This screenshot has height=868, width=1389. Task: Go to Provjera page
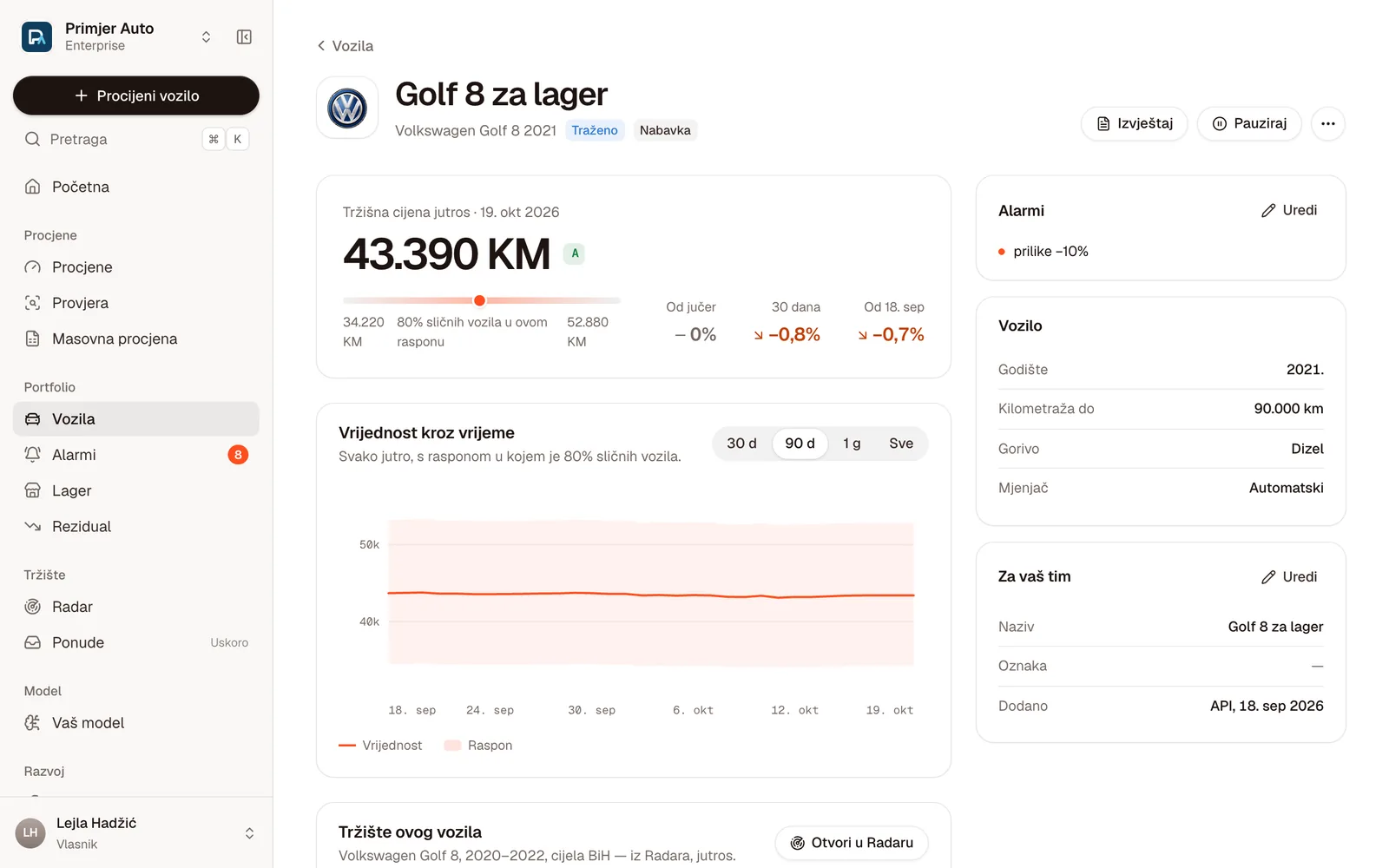(136, 303)
